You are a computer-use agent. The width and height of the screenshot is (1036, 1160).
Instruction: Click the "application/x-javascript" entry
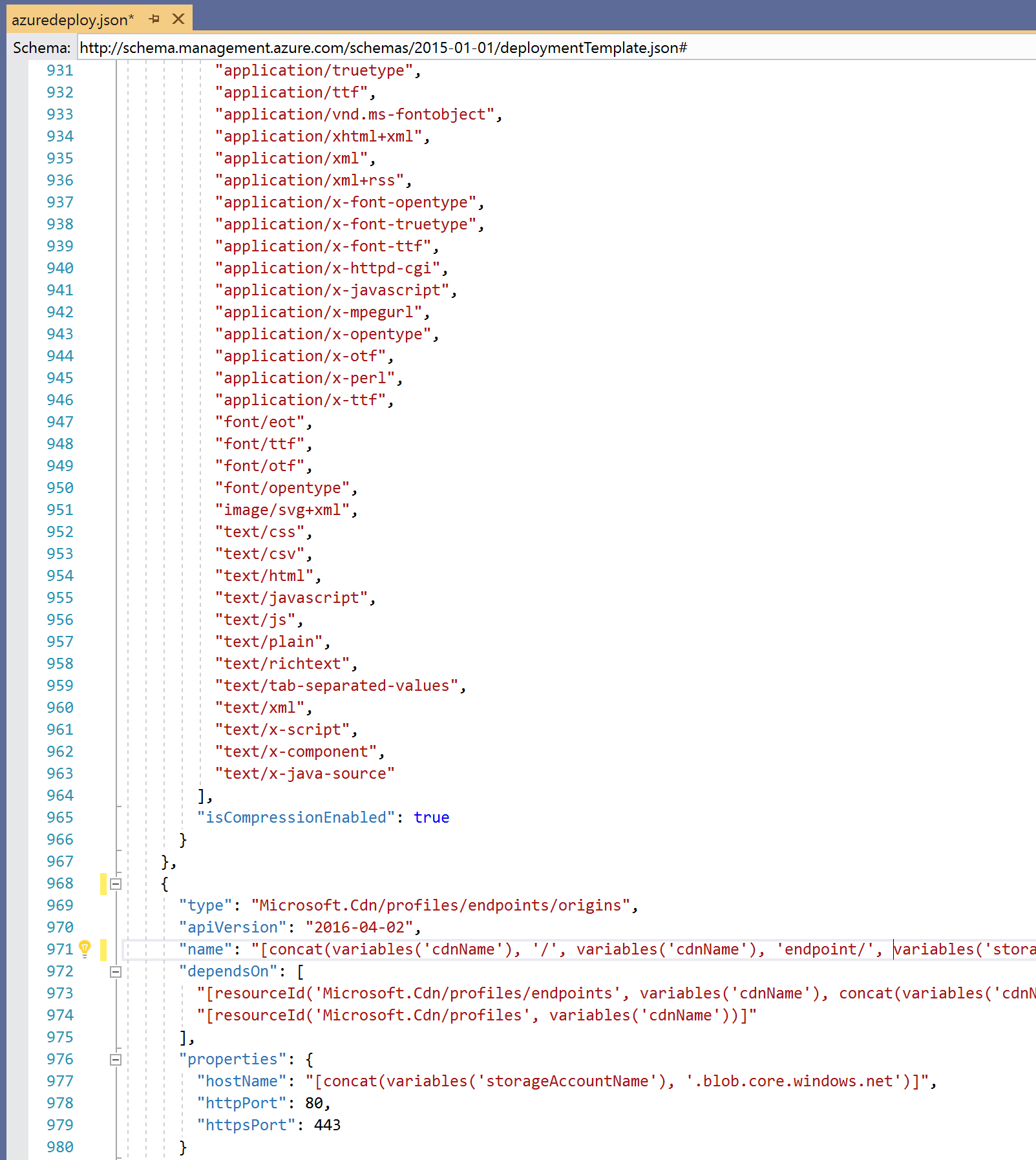click(x=332, y=290)
